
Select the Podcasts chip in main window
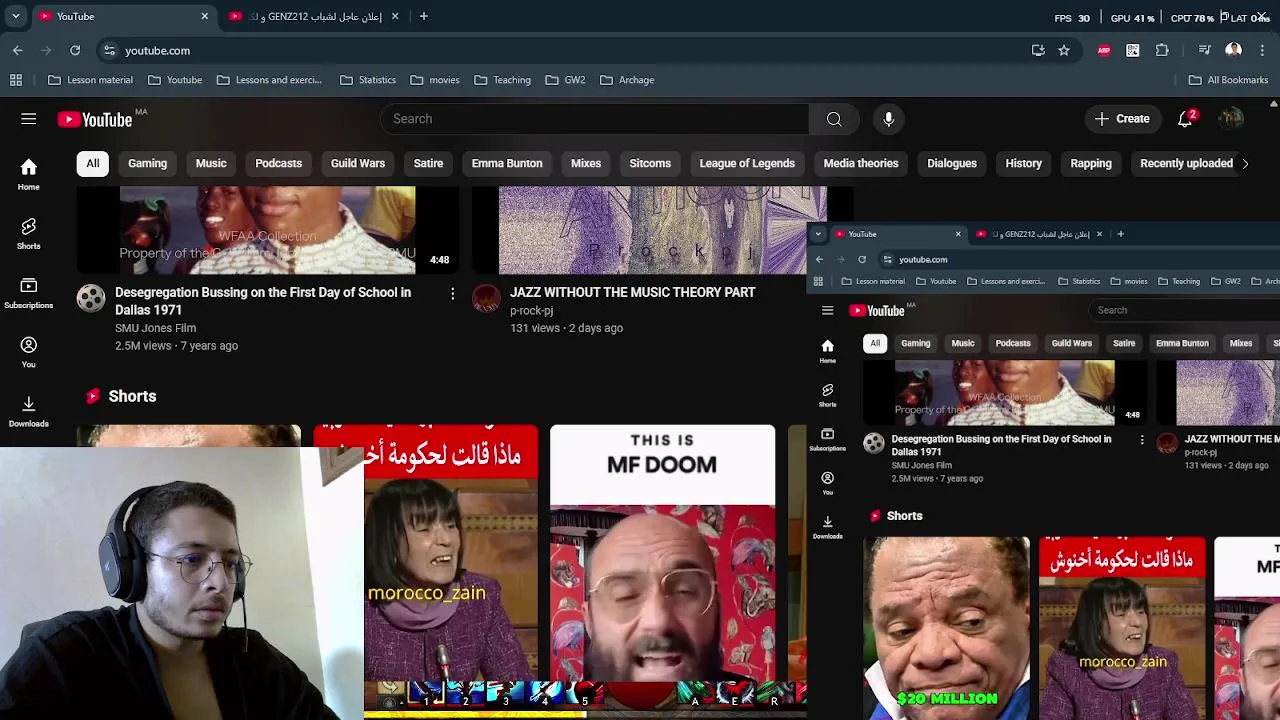click(278, 163)
